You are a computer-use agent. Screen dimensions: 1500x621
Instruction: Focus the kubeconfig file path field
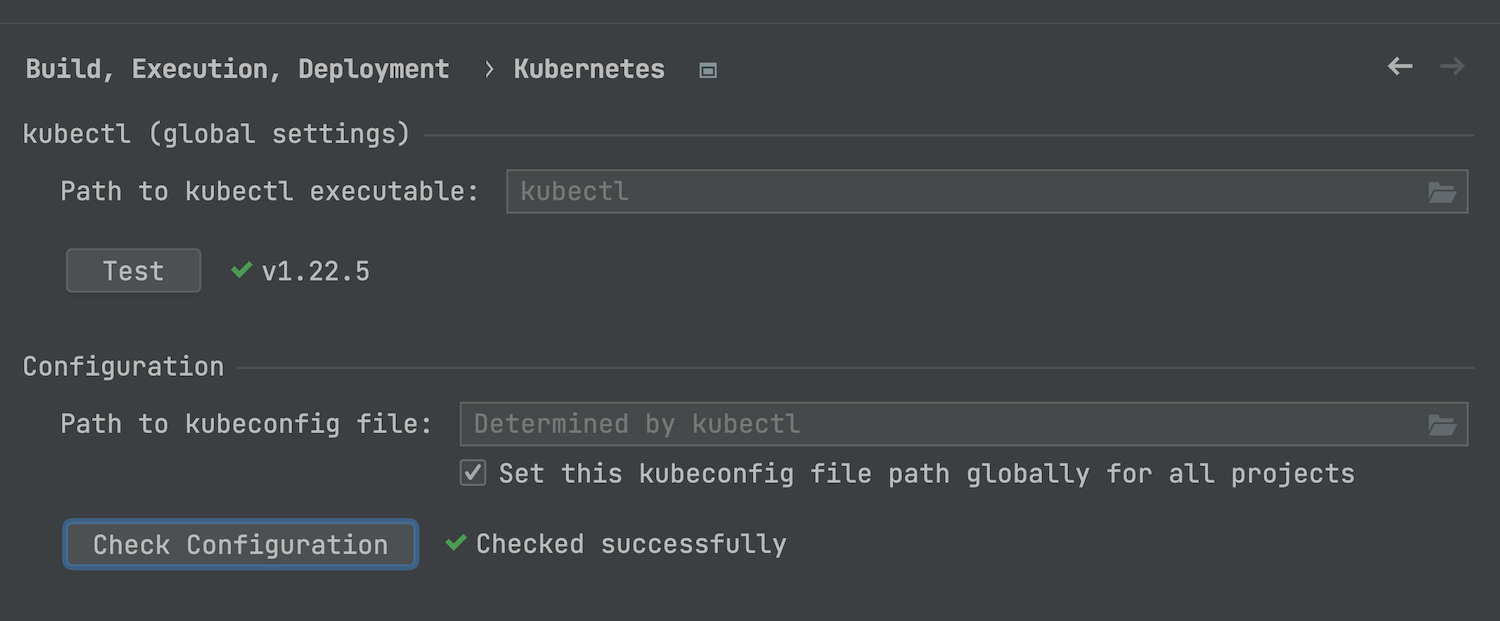coord(940,424)
